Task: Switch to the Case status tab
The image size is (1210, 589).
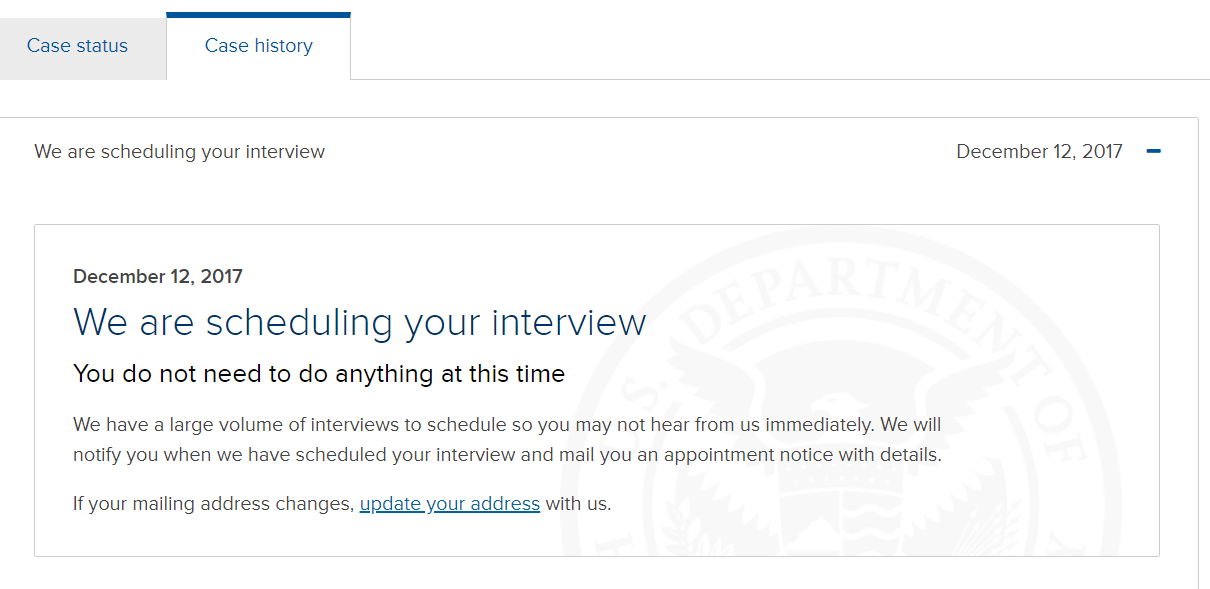Action: (78, 46)
